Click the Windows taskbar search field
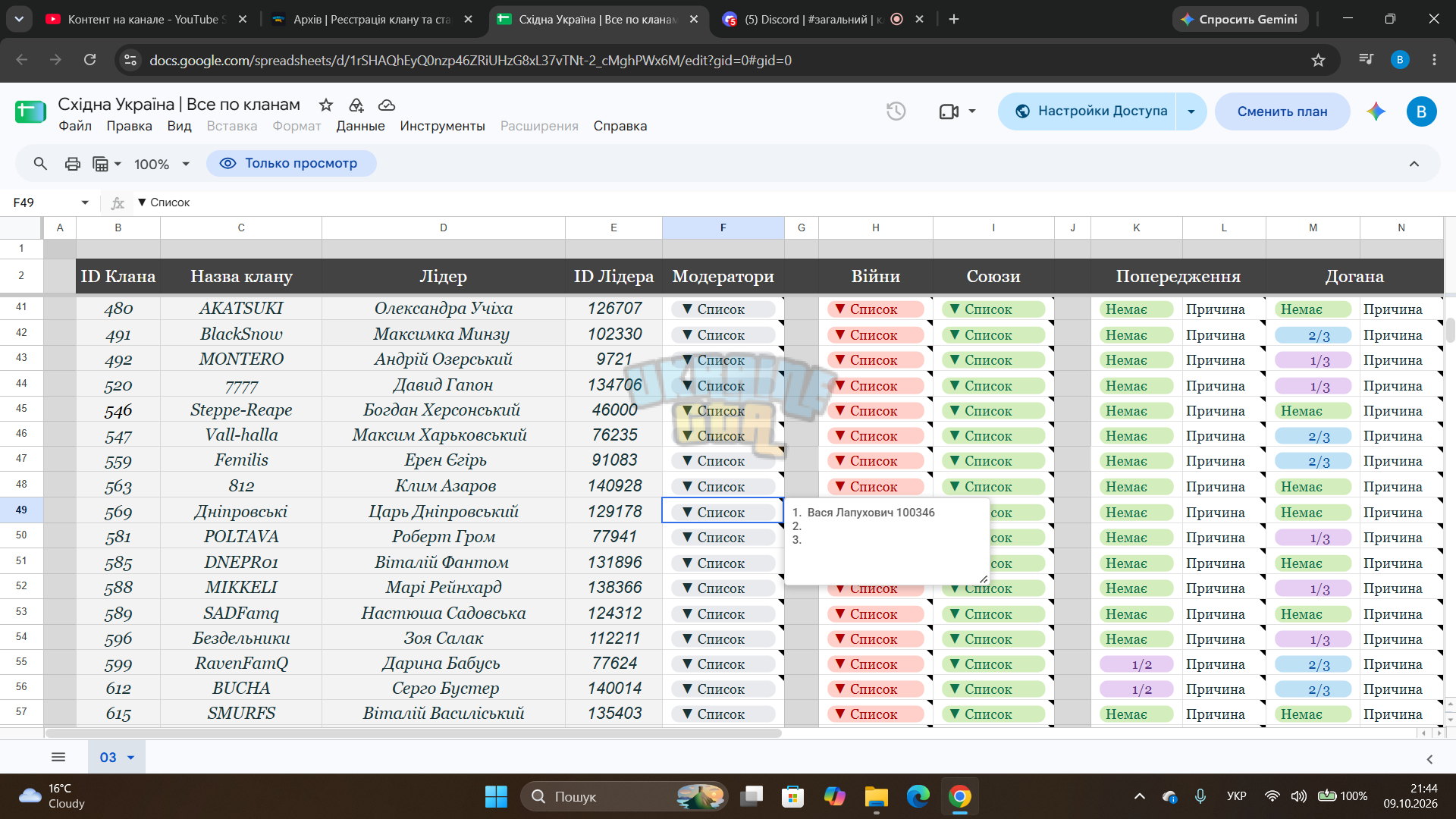 click(624, 796)
